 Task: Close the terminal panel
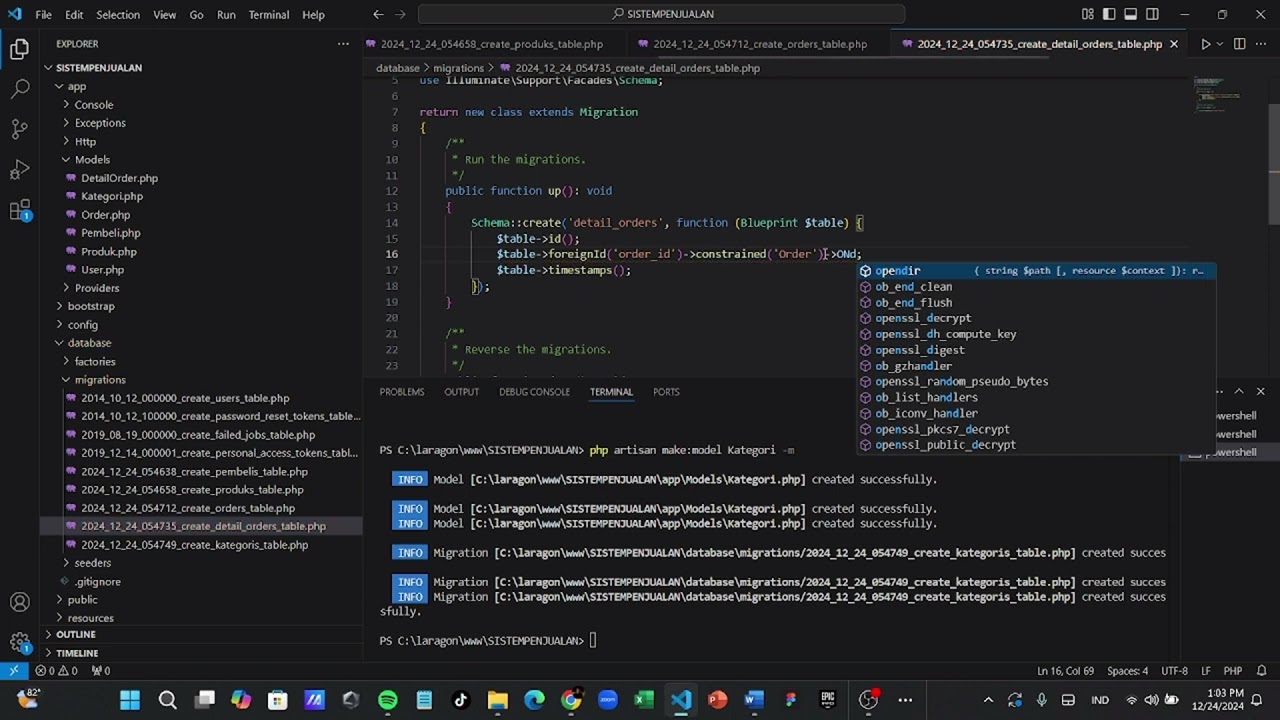click(x=1260, y=391)
